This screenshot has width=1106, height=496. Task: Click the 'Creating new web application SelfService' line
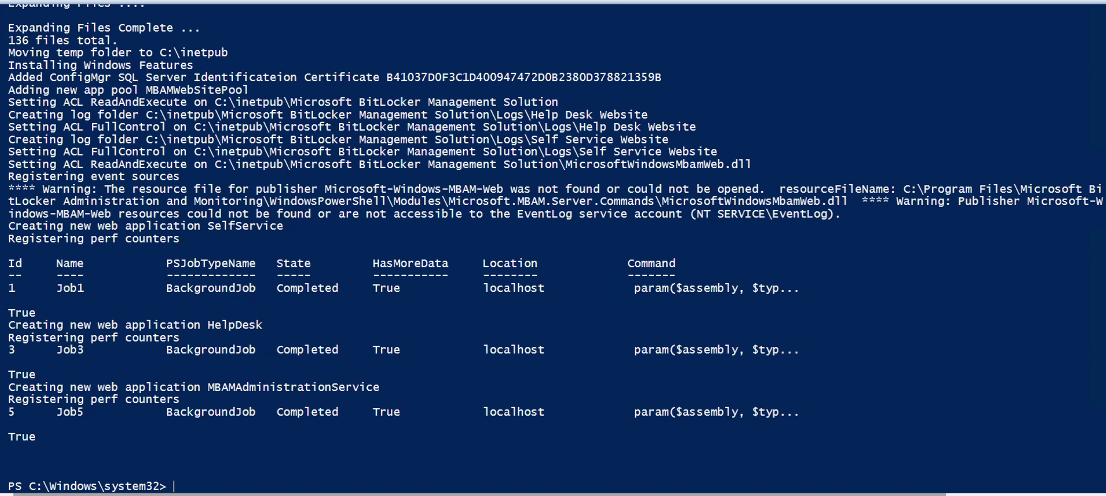145,226
